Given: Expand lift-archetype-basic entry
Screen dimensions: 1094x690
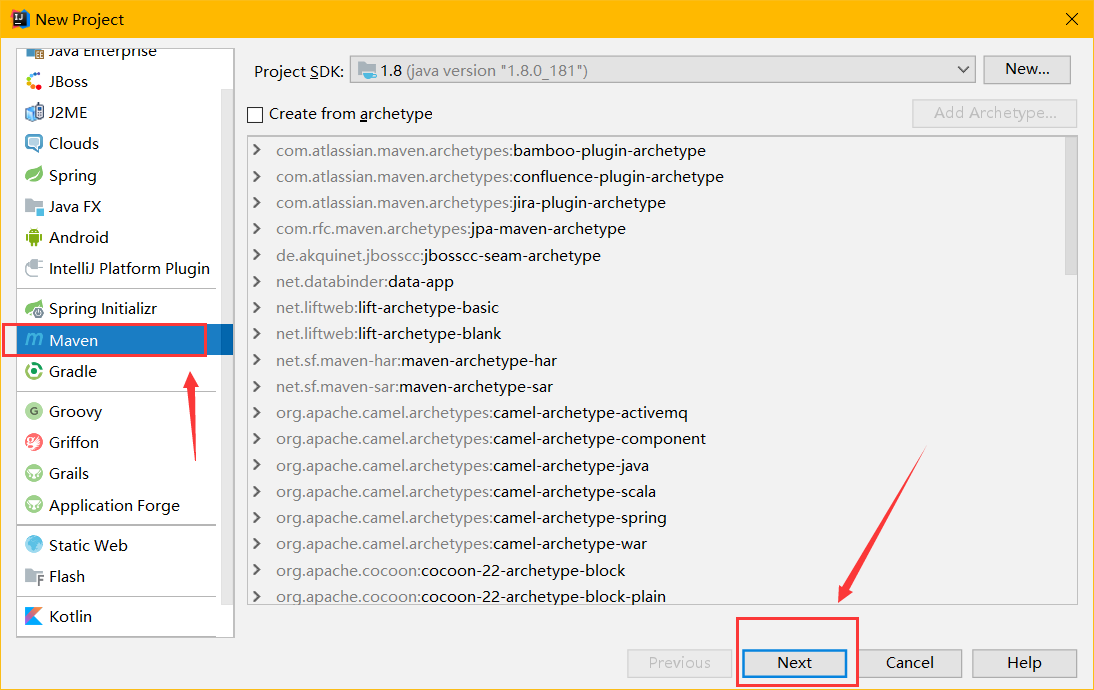Looking at the screenshot, I should [257, 308].
